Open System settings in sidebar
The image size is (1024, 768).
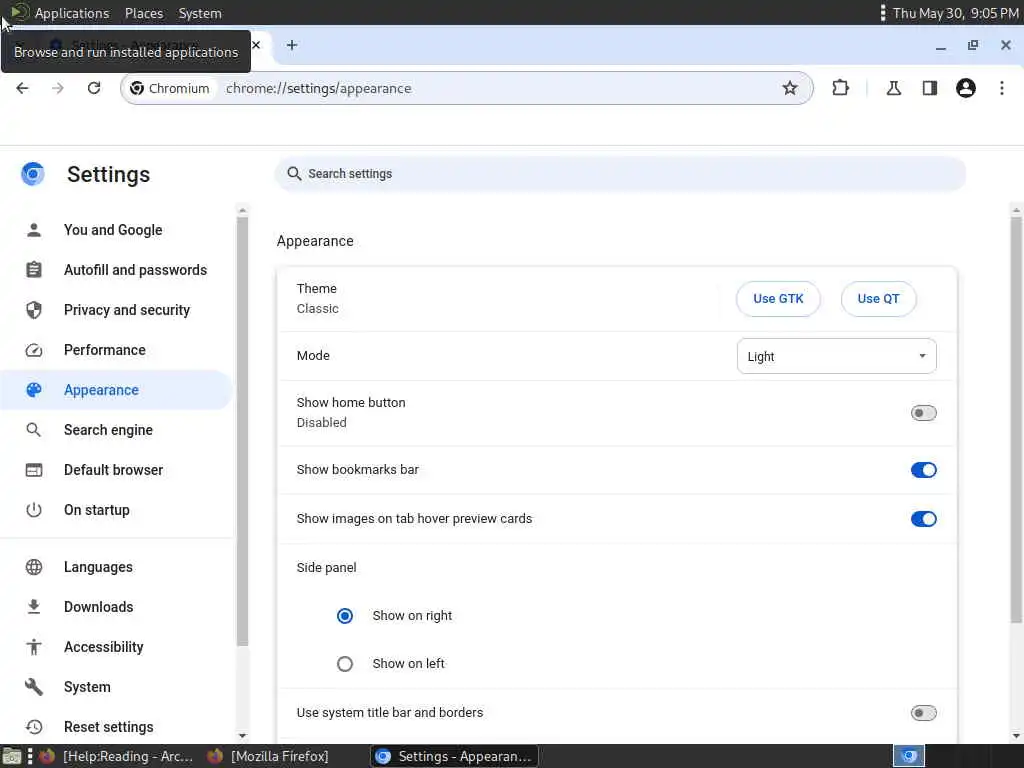(x=116, y=687)
